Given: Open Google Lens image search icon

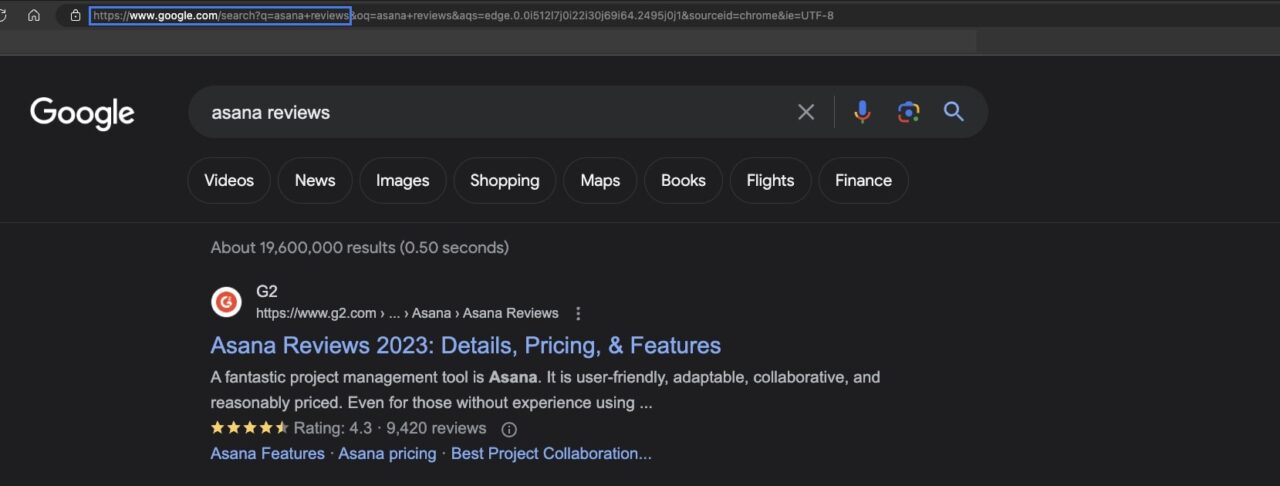Looking at the screenshot, I should 908,112.
